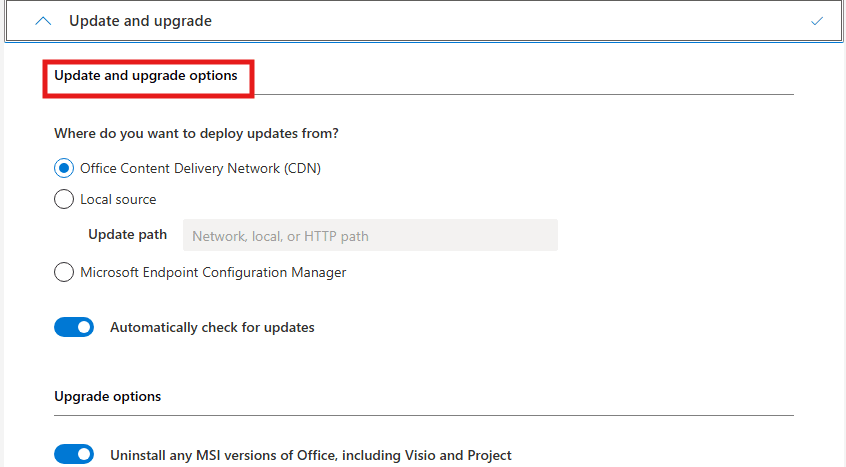Click the Uninstall any MSI versions label

click(310, 455)
